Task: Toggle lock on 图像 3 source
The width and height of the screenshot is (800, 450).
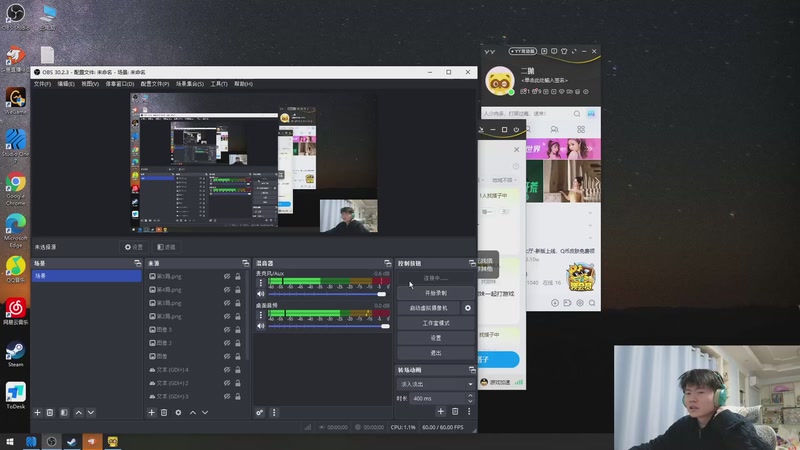Action: coord(238,330)
